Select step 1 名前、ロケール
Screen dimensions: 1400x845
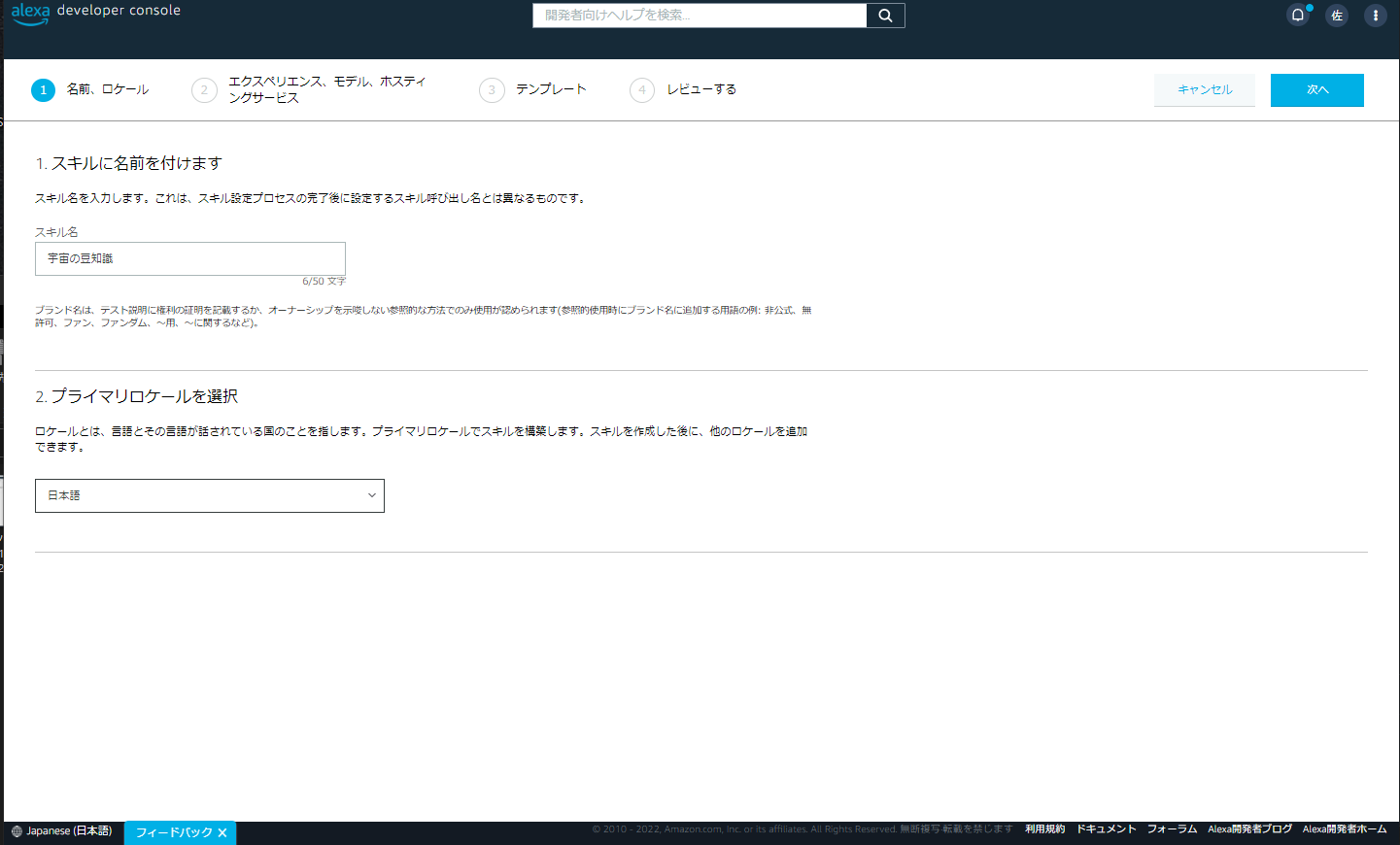(107, 89)
